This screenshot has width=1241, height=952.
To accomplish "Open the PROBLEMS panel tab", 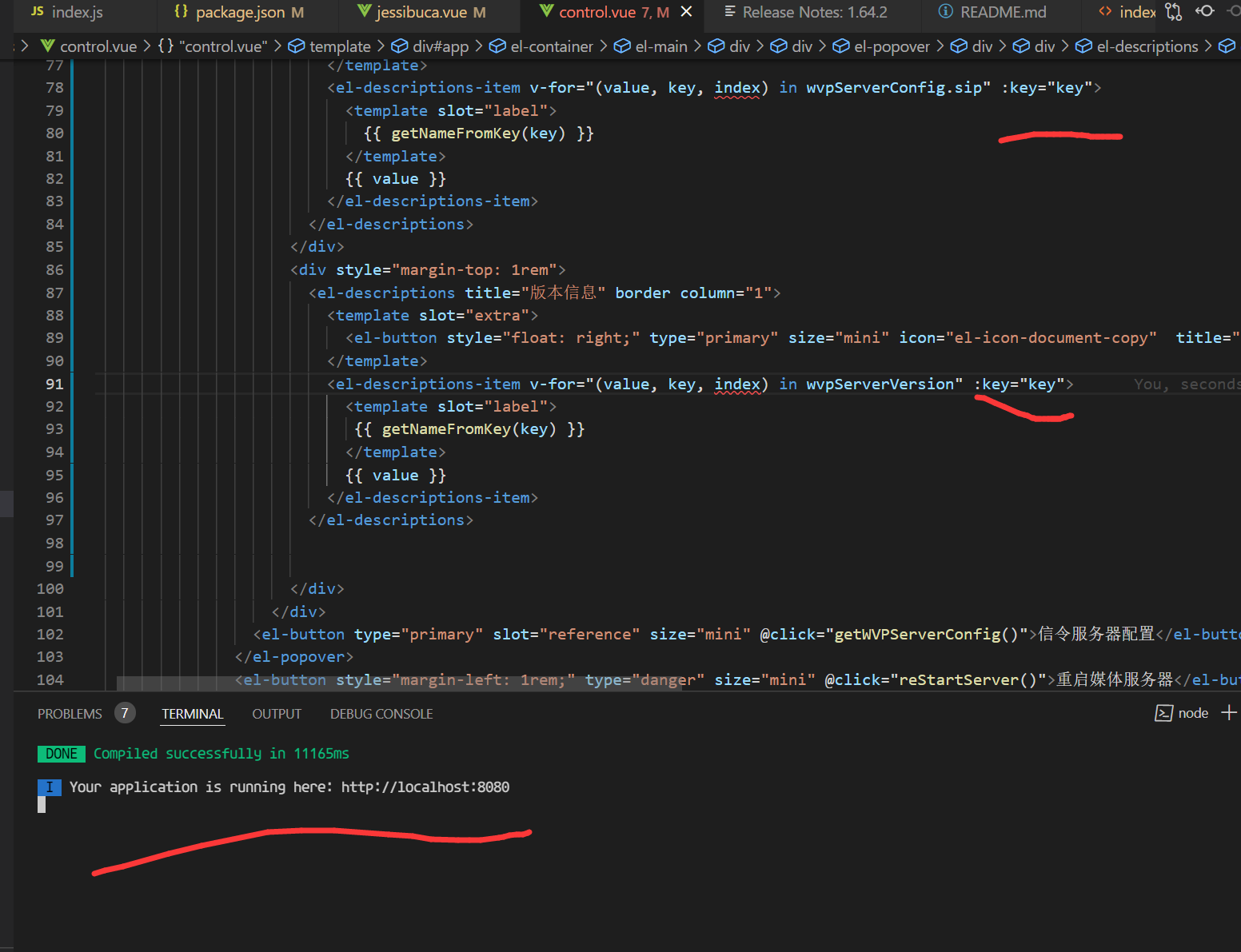I will click(x=70, y=714).
